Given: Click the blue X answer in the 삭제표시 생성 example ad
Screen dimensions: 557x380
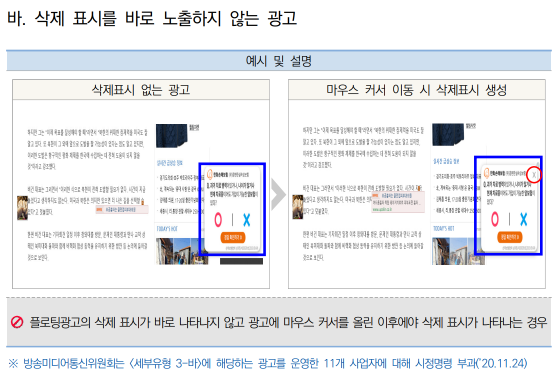Looking at the screenshot, I should (x=524, y=219).
